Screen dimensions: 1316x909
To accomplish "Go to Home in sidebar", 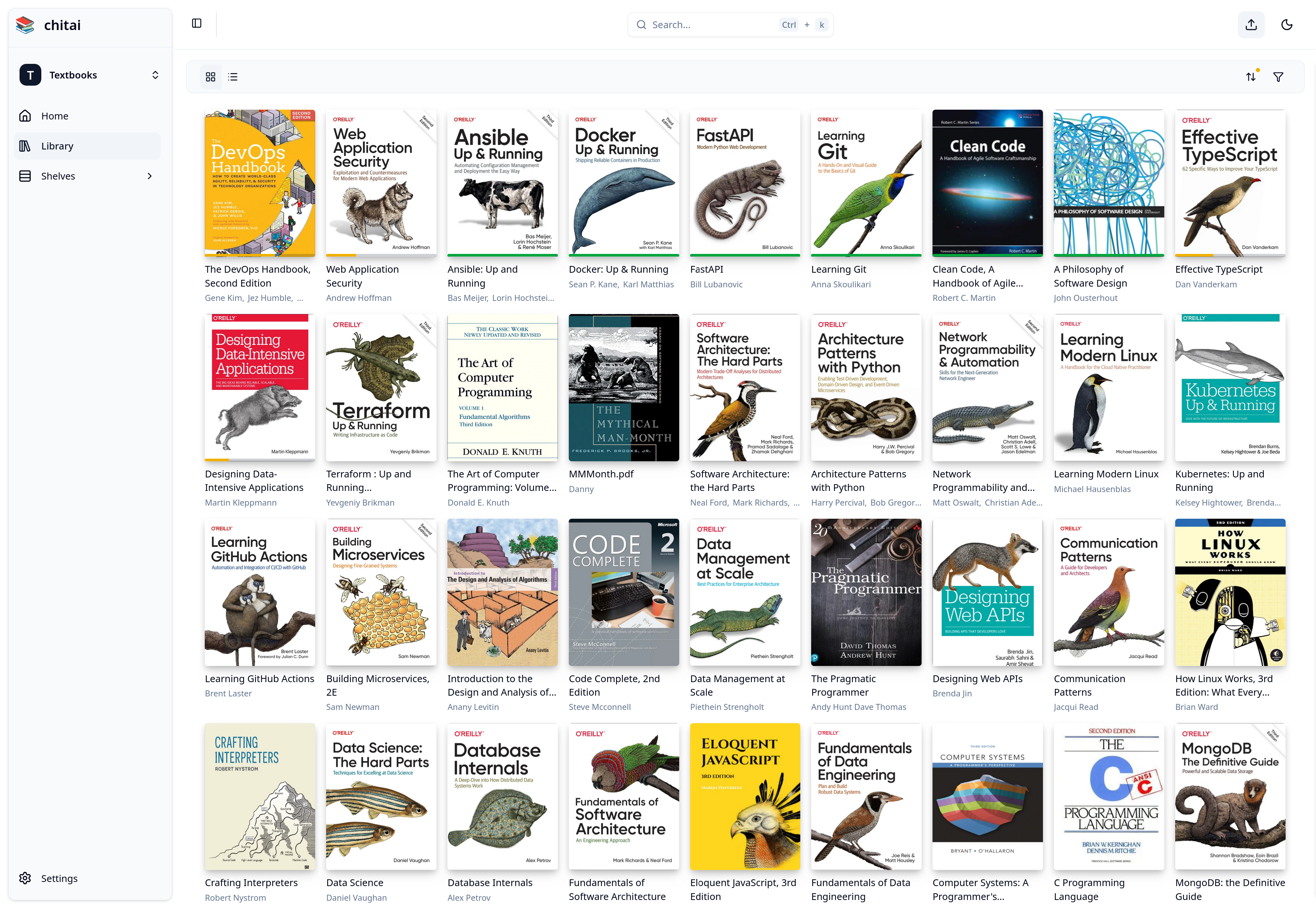I will click(x=54, y=116).
